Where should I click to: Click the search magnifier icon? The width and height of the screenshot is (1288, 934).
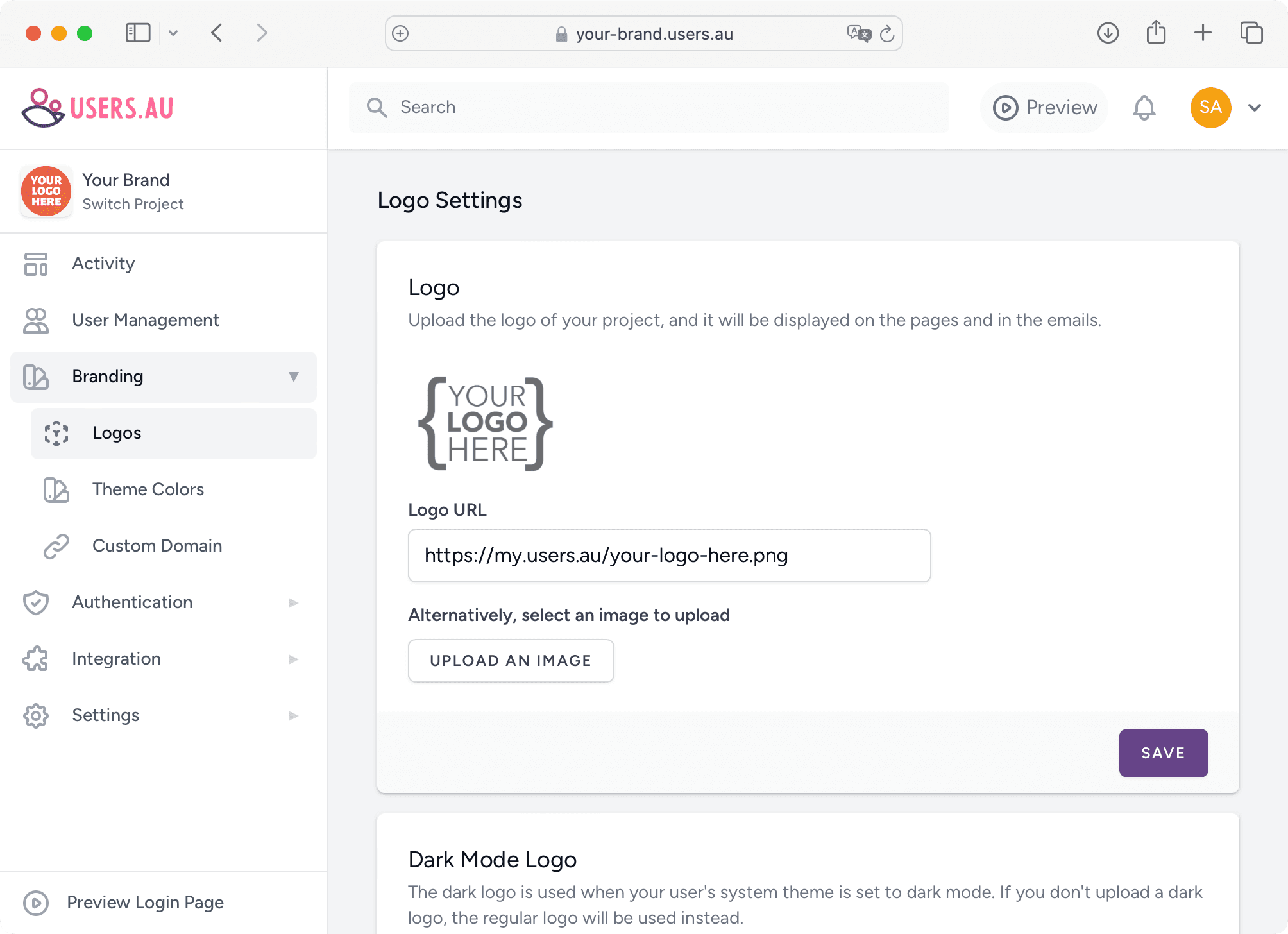click(x=377, y=107)
